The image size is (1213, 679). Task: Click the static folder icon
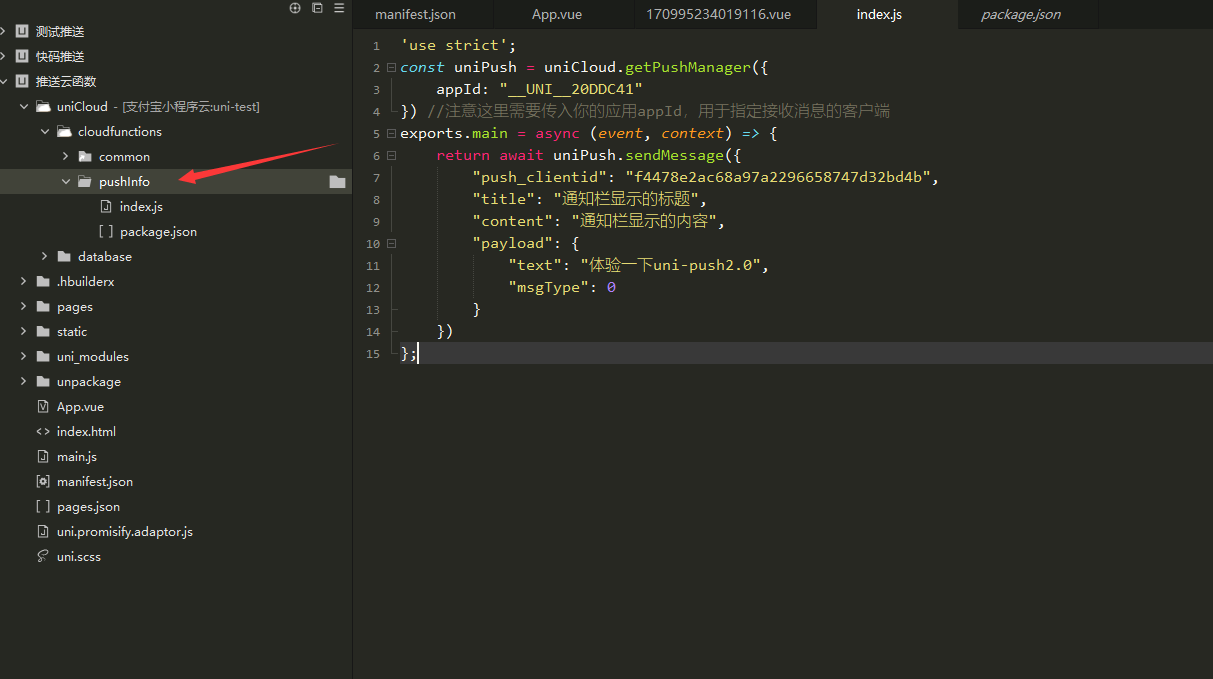click(x=43, y=332)
